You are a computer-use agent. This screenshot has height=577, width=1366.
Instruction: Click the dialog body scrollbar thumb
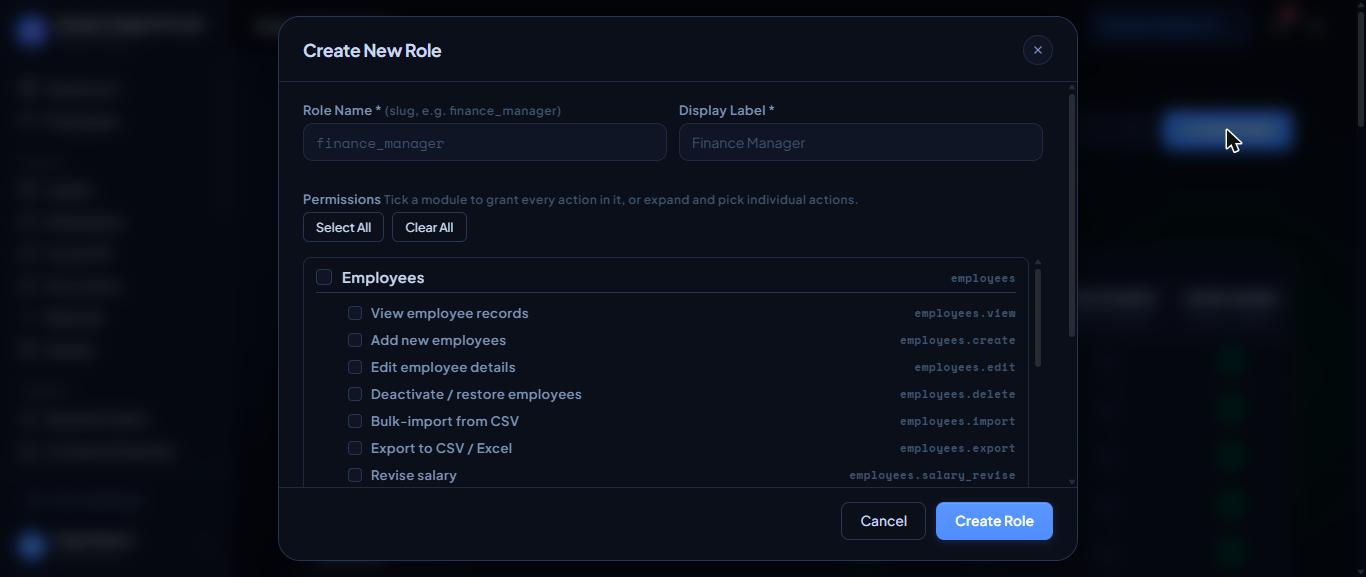[1072, 215]
